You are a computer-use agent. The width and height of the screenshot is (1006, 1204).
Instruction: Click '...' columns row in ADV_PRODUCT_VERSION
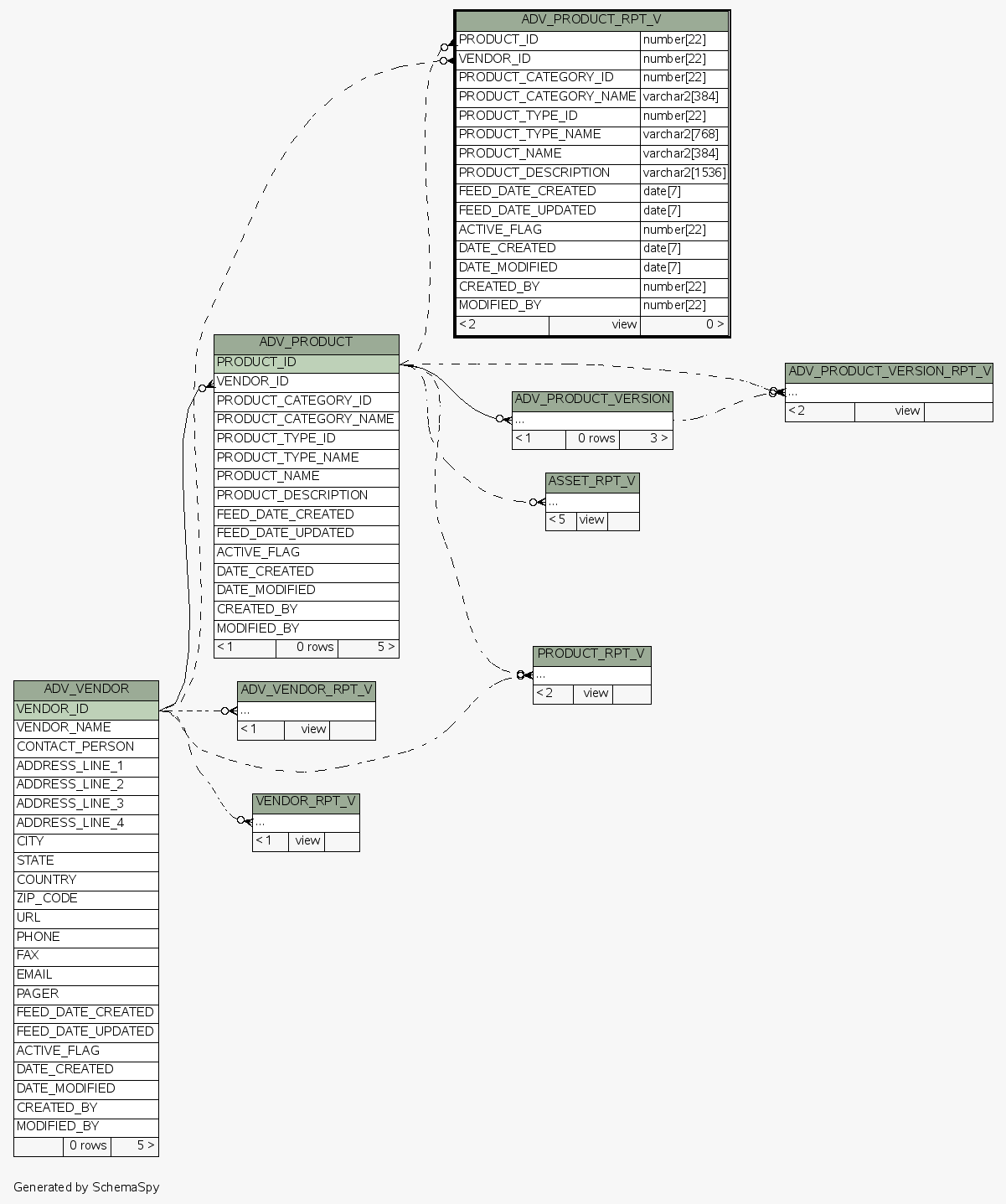pos(592,421)
